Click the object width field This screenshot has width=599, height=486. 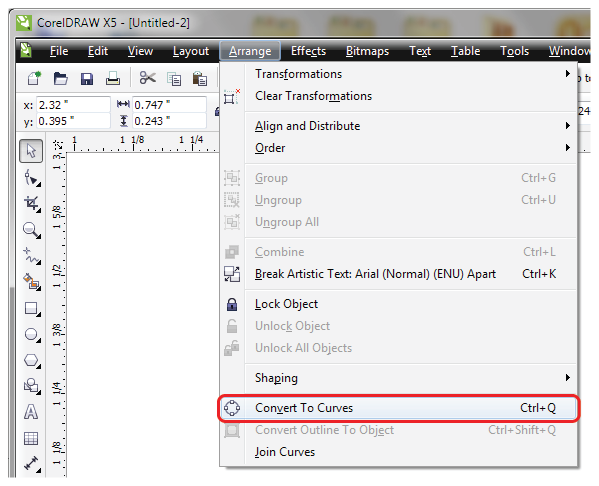(169, 105)
